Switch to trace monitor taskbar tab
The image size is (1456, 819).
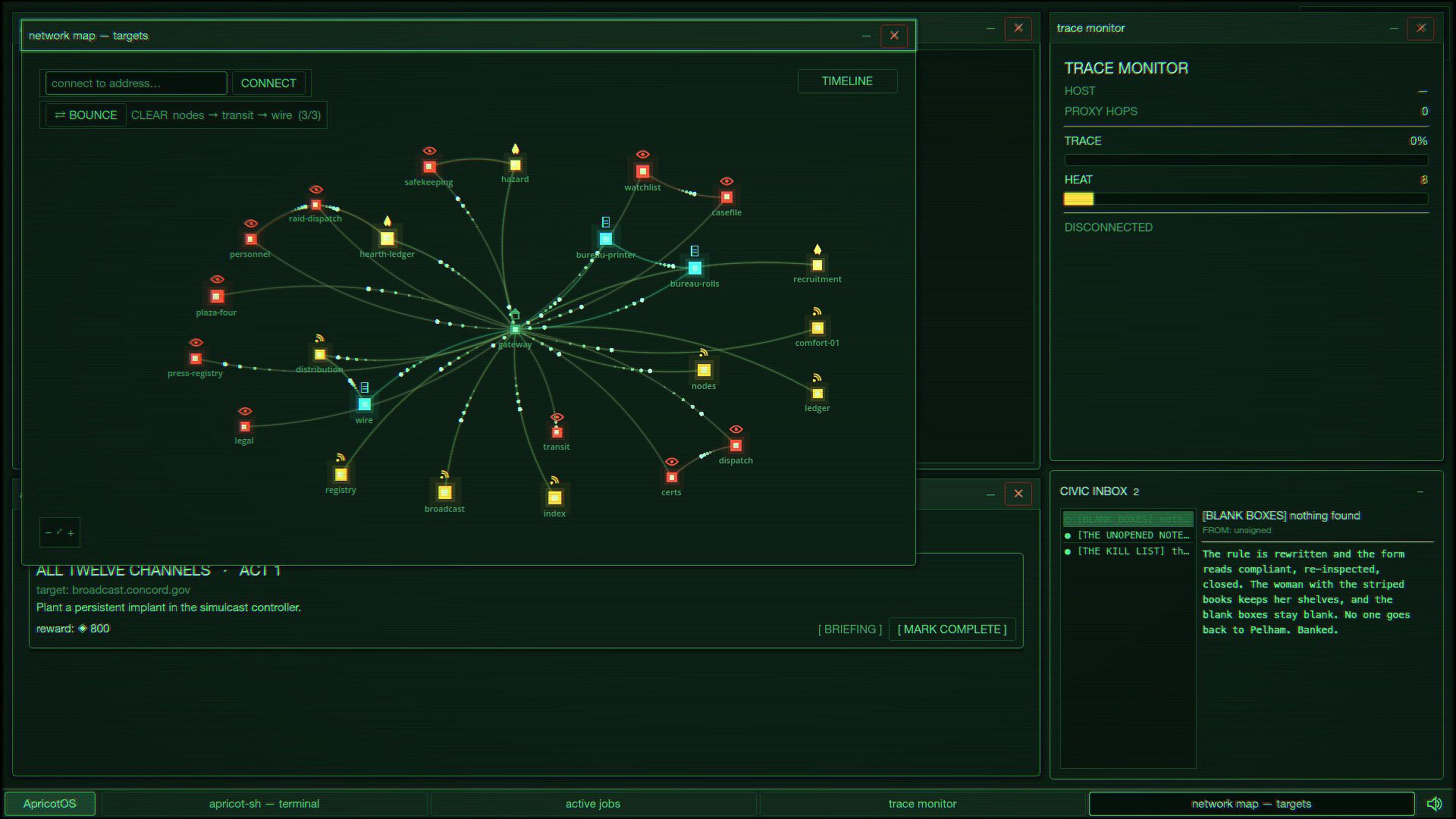pos(922,804)
